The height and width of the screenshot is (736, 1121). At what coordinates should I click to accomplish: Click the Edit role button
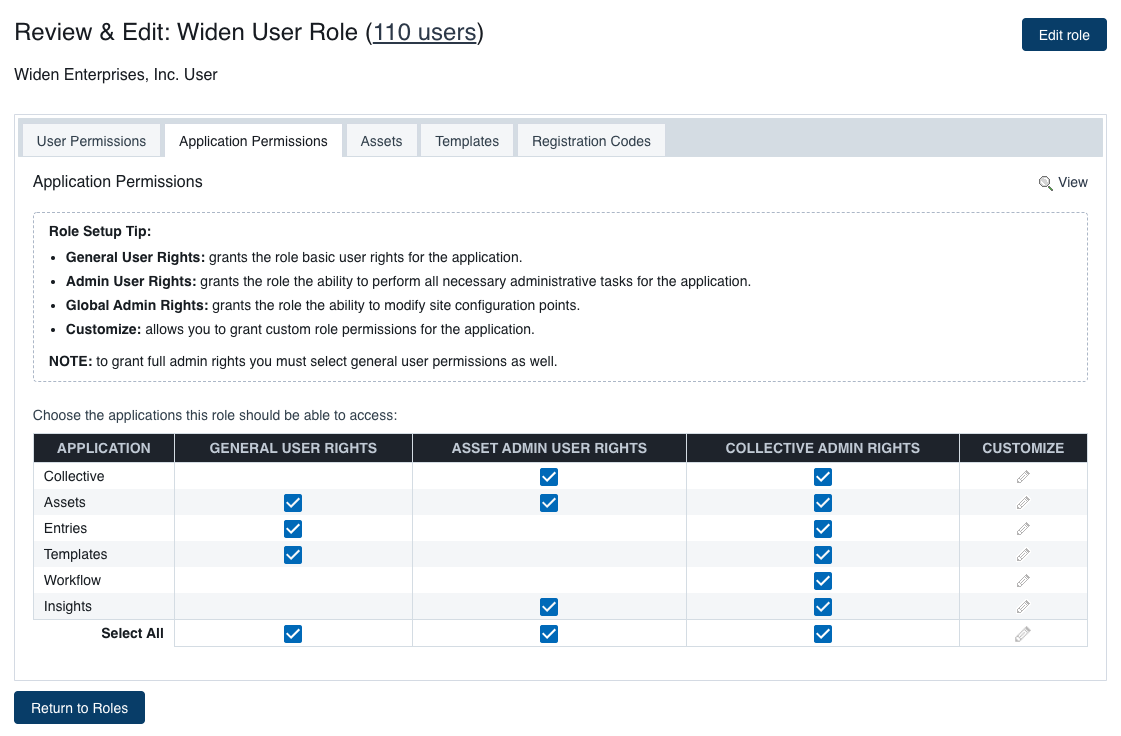1063,34
